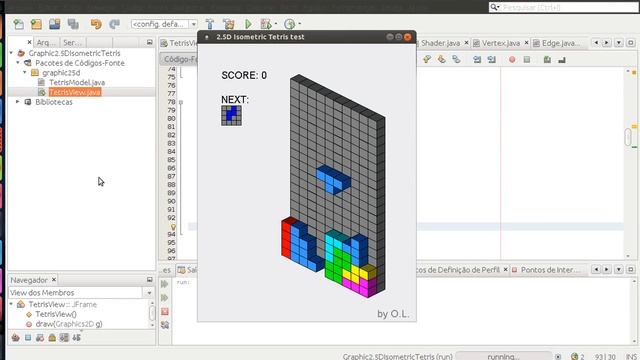
Task: Toggle Show Non-Public Members navigator filter
Action: [52, 338]
